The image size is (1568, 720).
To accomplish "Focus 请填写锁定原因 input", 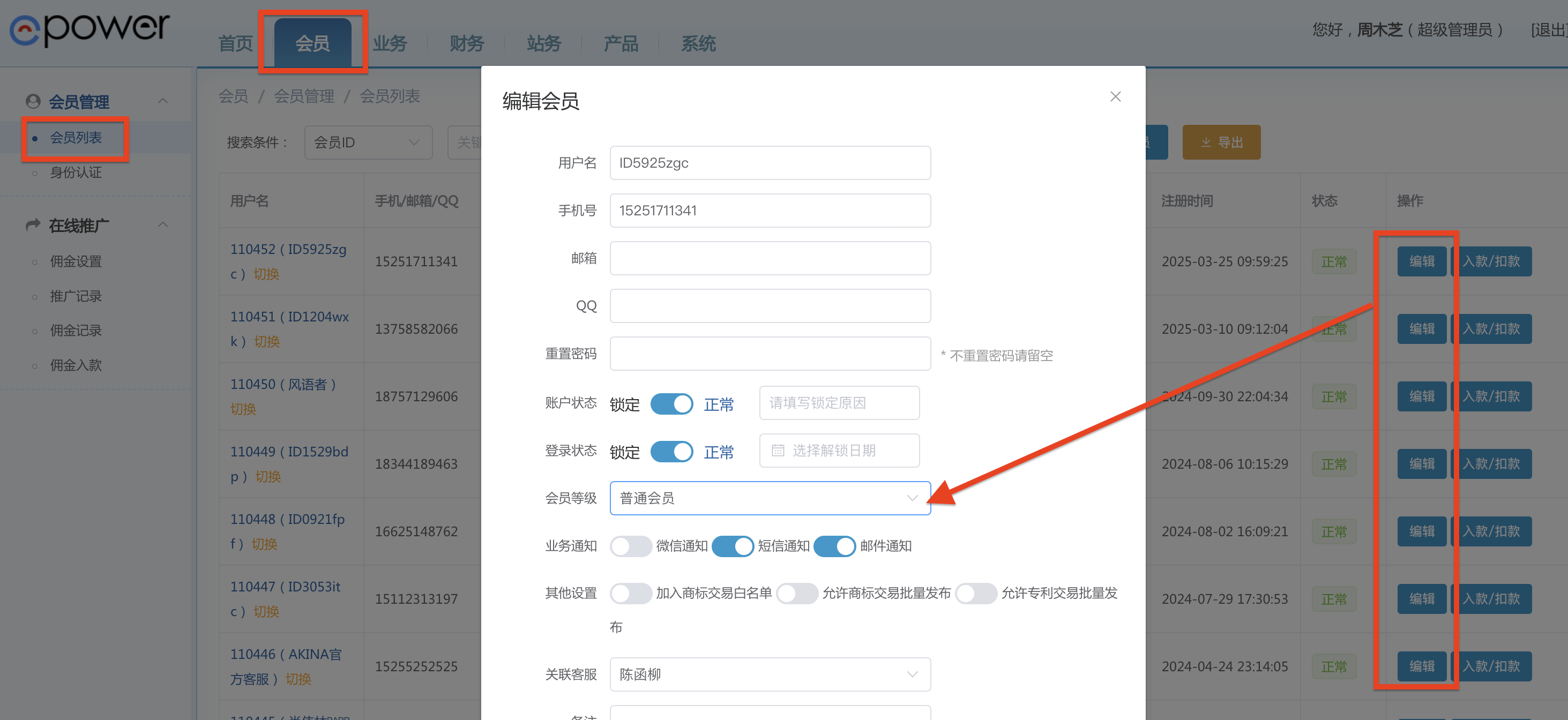I will coord(839,403).
